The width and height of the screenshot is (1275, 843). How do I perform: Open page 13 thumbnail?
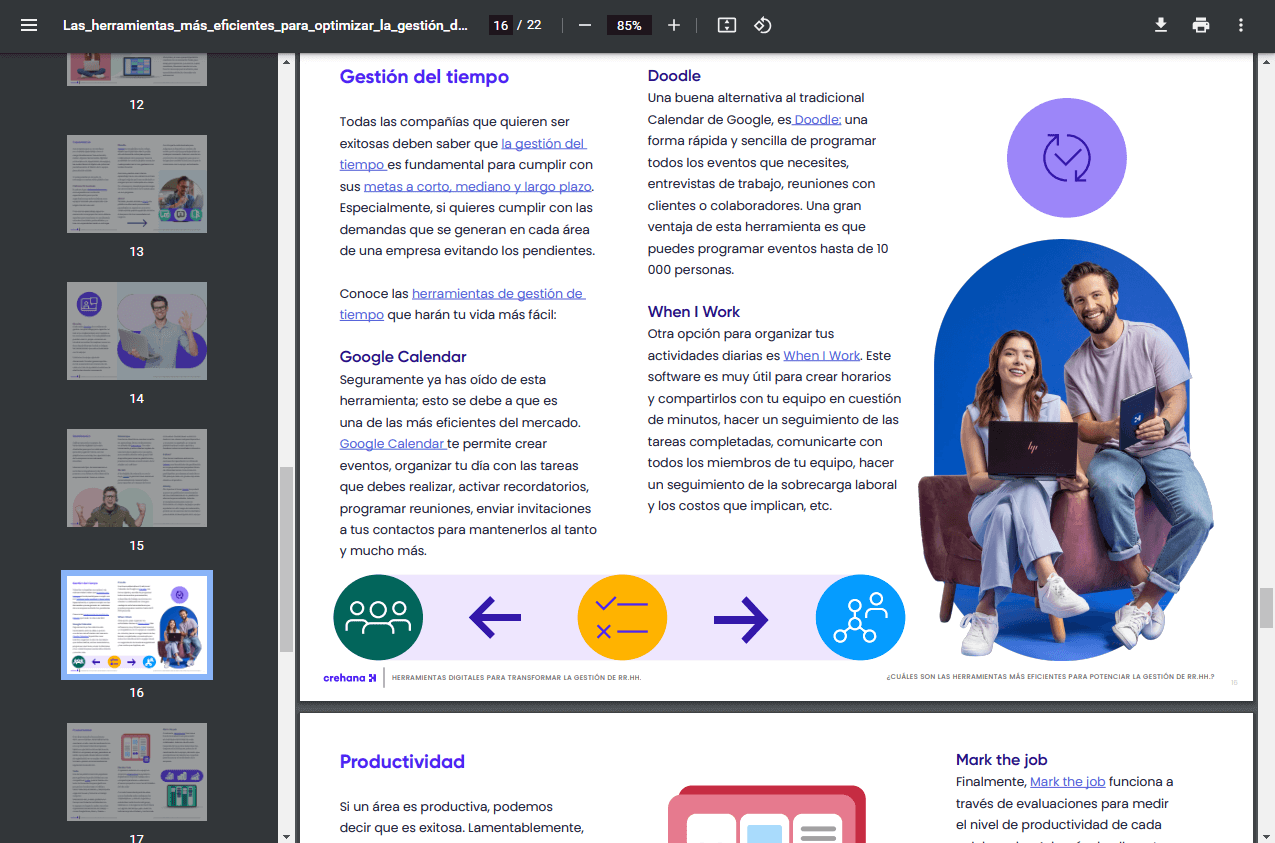[x=137, y=184]
